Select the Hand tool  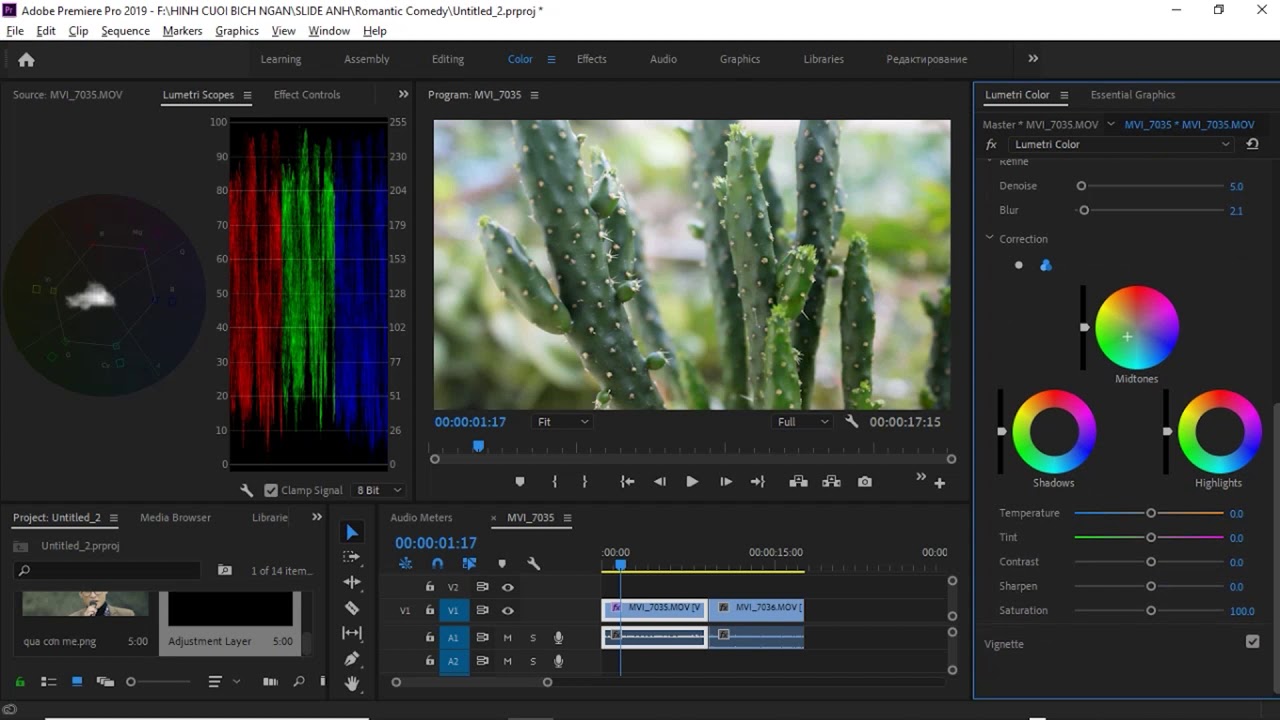tap(352, 684)
